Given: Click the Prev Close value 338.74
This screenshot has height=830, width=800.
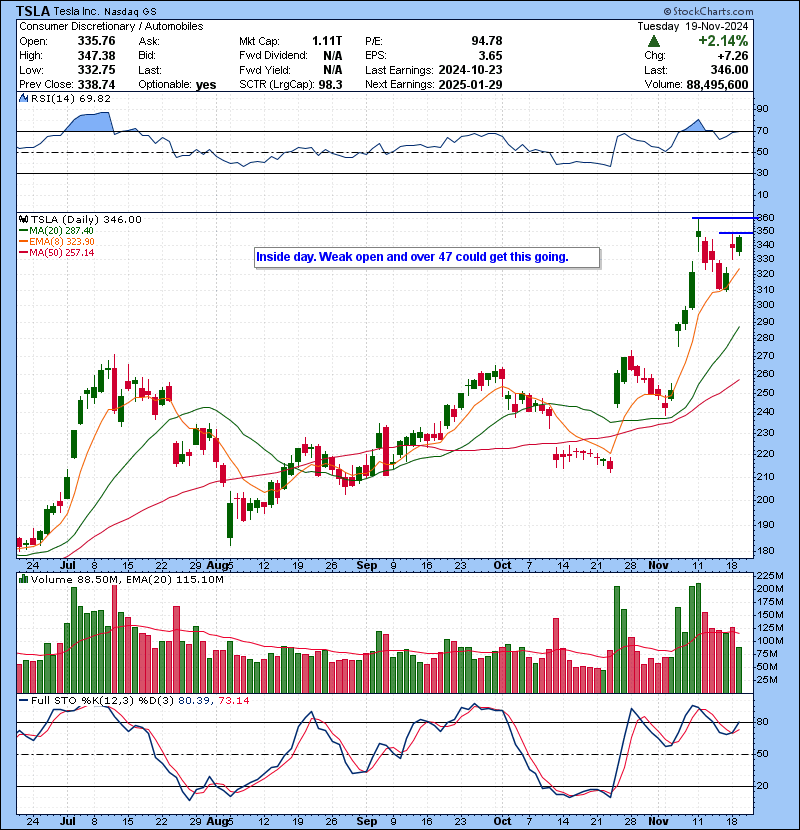Looking at the screenshot, I should pyautogui.click(x=96, y=84).
